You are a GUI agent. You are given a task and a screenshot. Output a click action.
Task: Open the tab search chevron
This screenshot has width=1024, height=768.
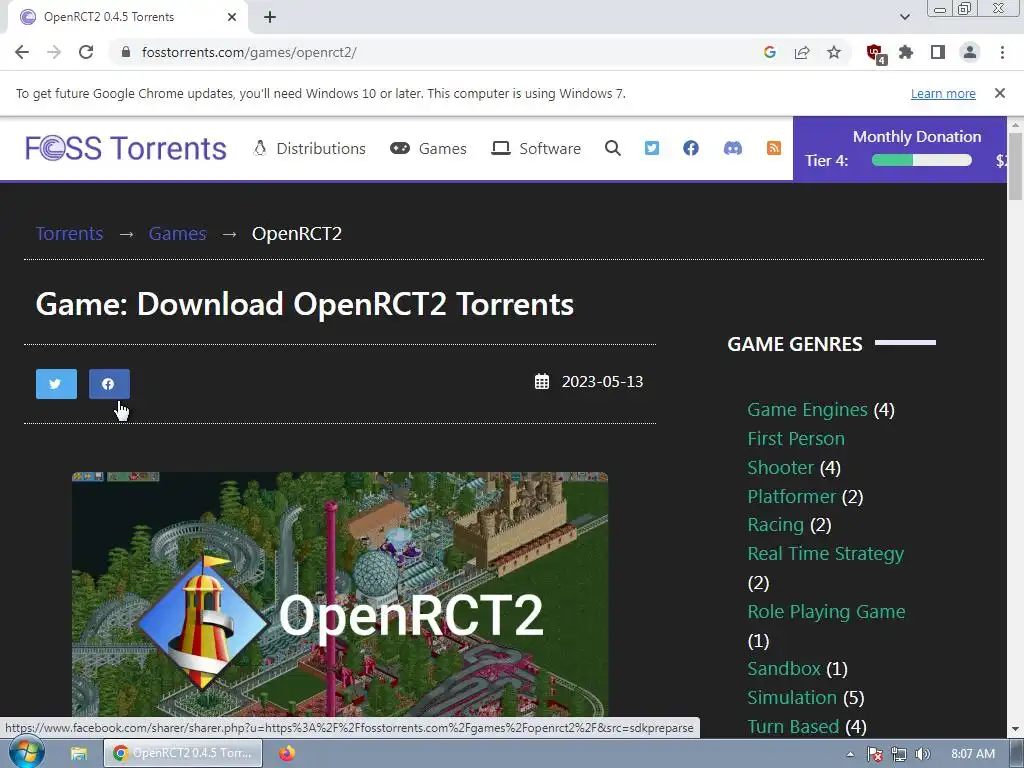[904, 17]
